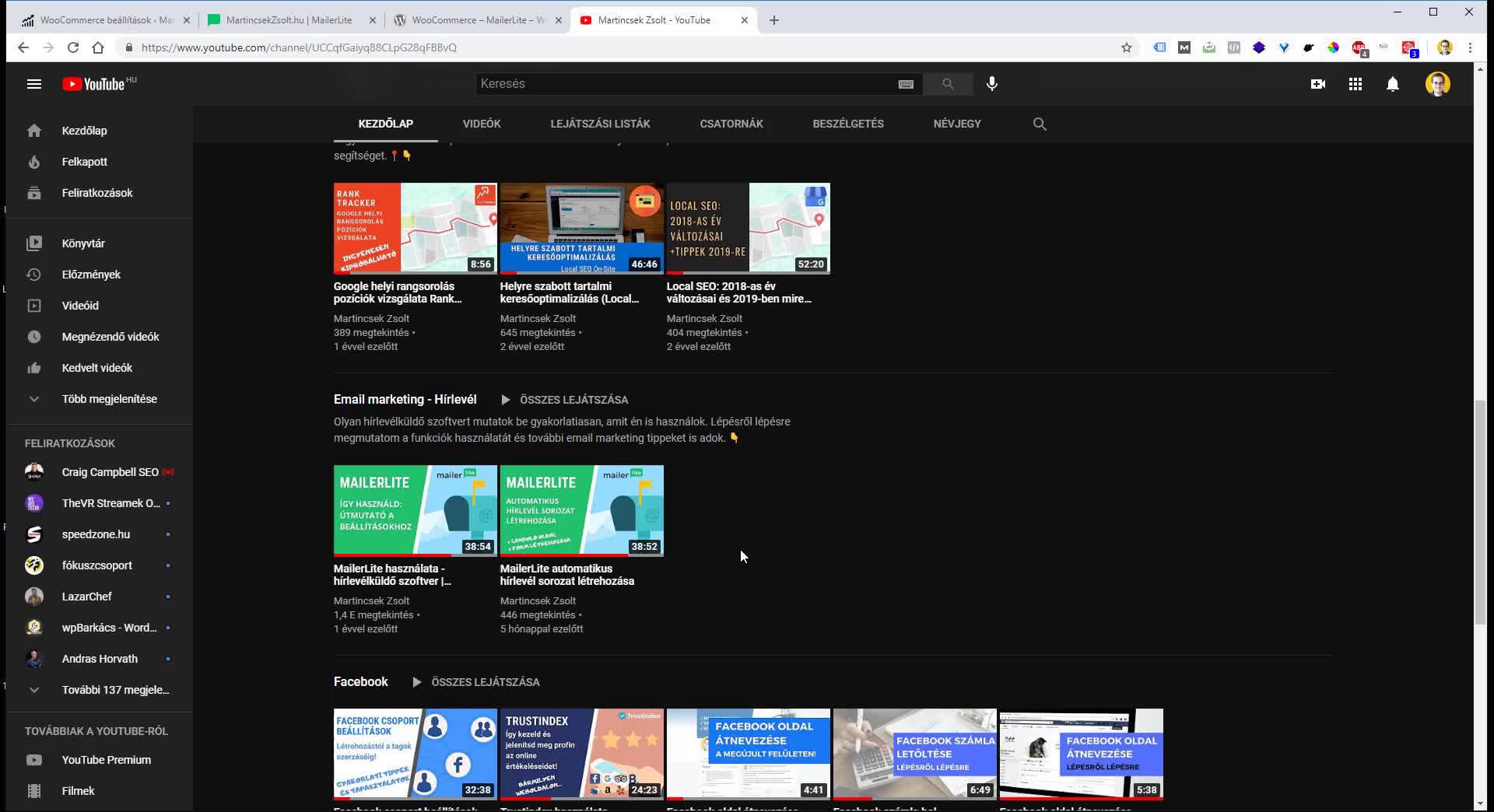Open the YouTube apps grid
Screen dimensions: 1494x812
[x=1355, y=84]
